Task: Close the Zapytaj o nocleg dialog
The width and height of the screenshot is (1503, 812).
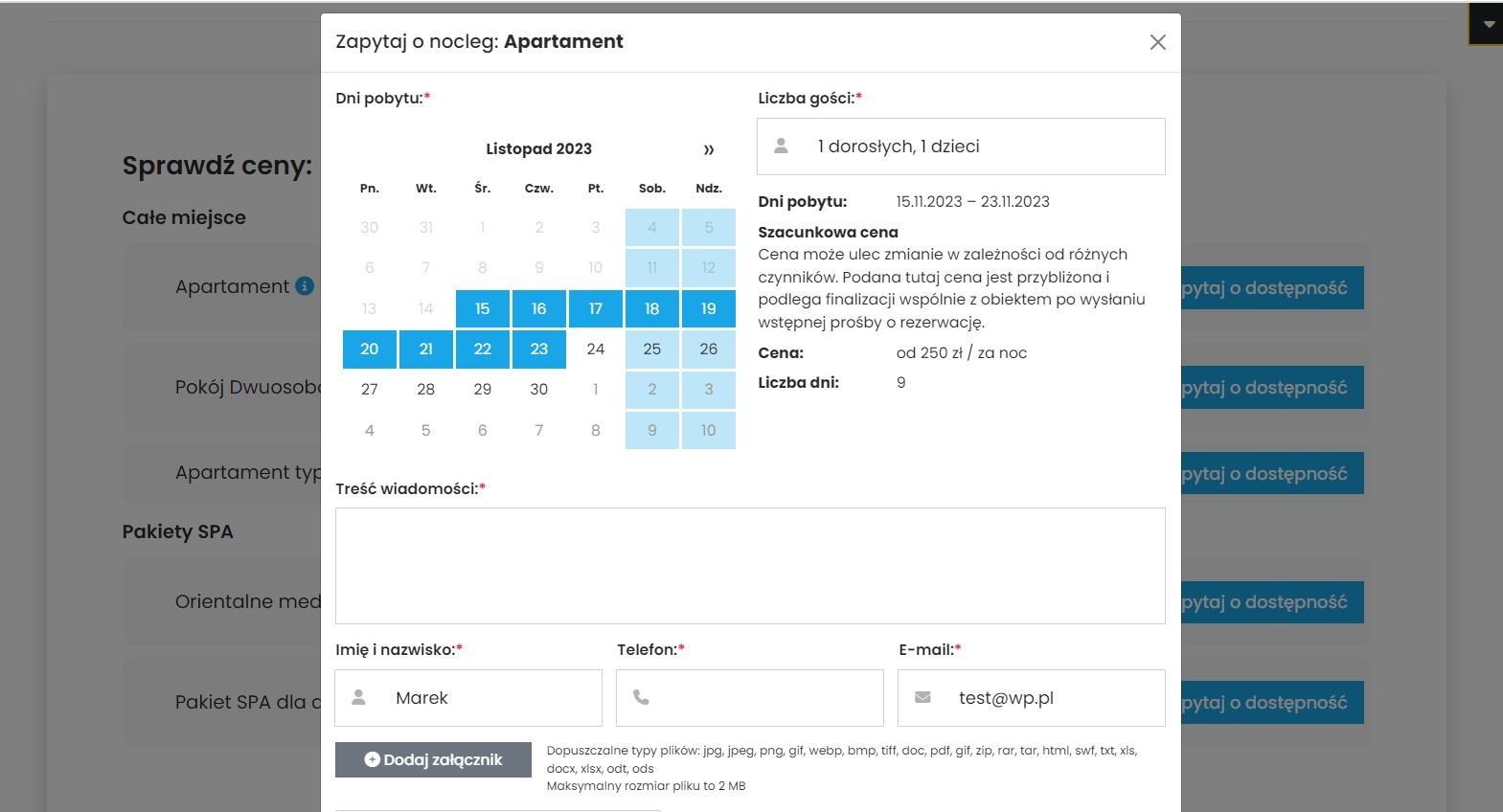Action: pyautogui.click(x=1157, y=42)
